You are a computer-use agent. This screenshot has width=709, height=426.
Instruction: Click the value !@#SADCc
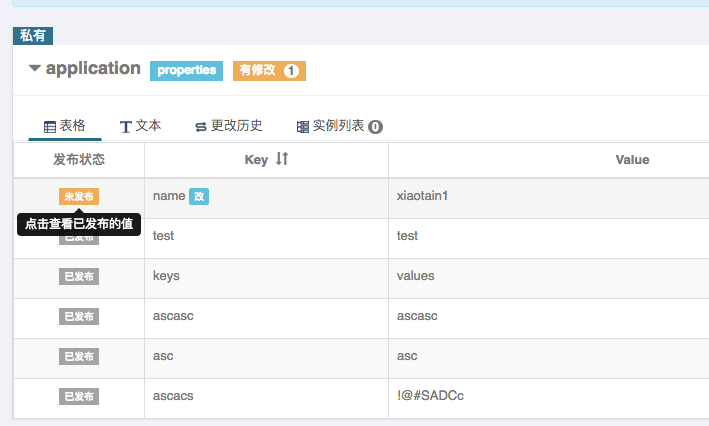[430, 396]
